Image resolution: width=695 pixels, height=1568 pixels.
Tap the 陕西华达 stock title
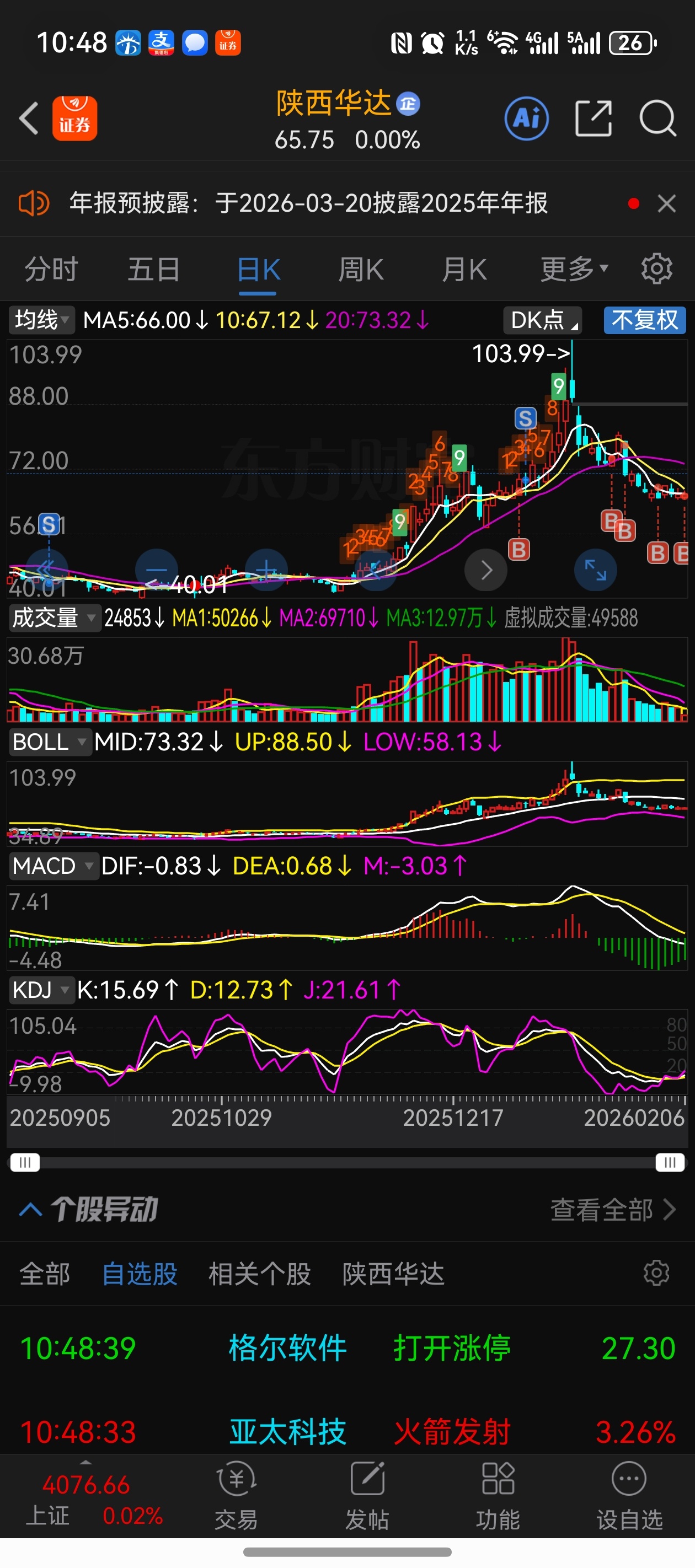tap(334, 103)
